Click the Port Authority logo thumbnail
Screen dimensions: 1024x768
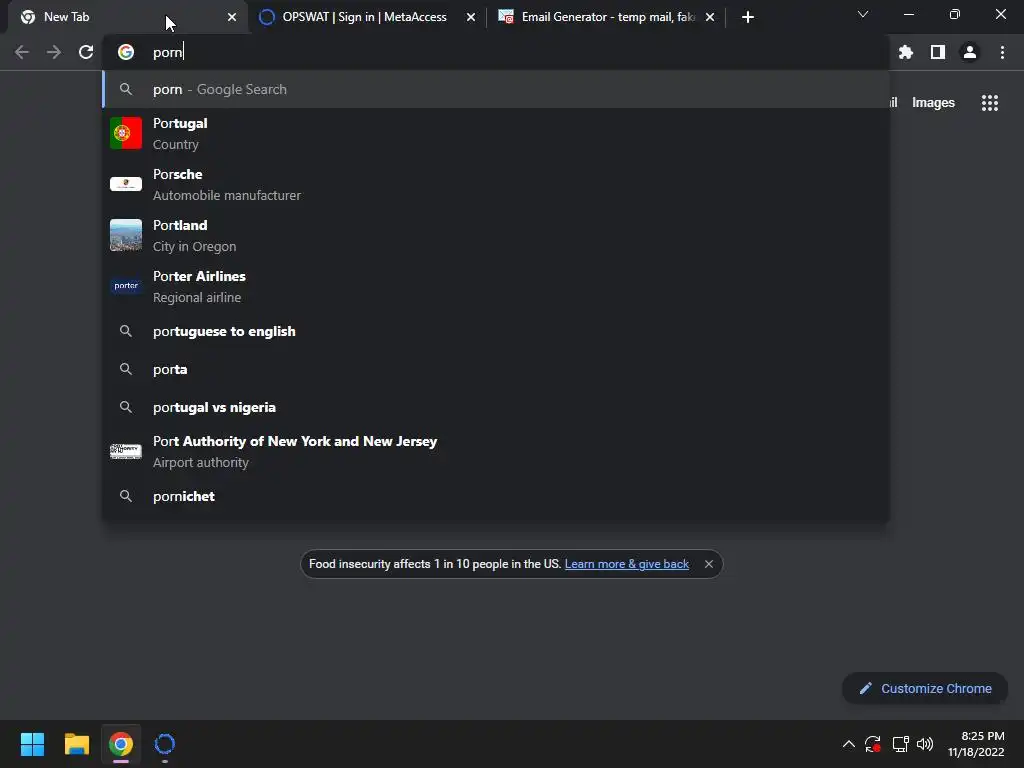pos(126,451)
